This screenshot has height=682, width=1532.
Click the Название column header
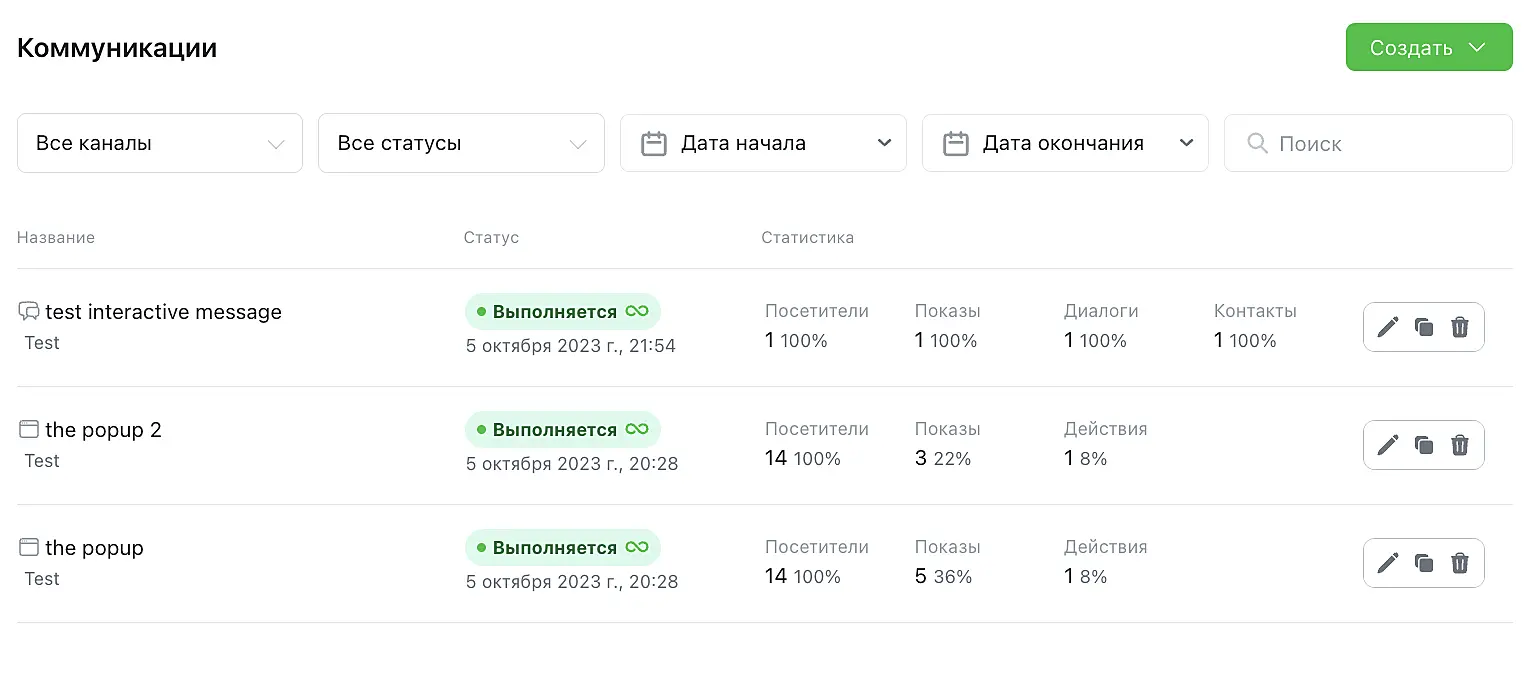tap(56, 237)
